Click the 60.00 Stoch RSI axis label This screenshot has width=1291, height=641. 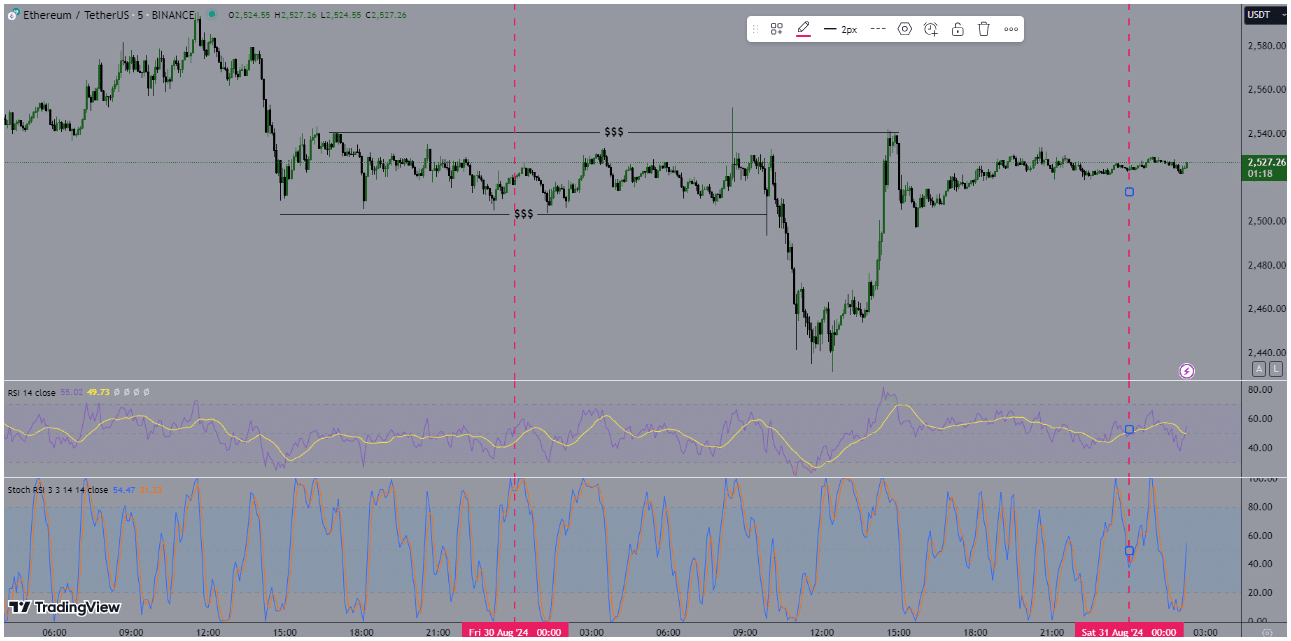(1258, 535)
